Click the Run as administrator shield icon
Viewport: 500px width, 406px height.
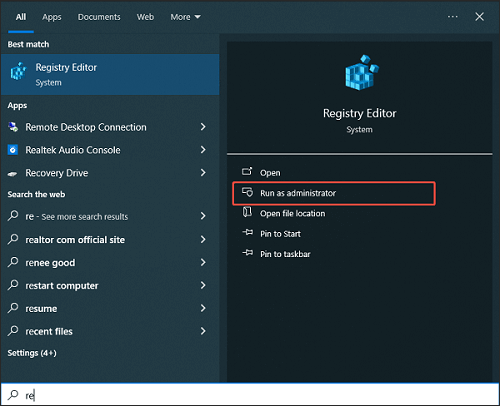click(247, 192)
